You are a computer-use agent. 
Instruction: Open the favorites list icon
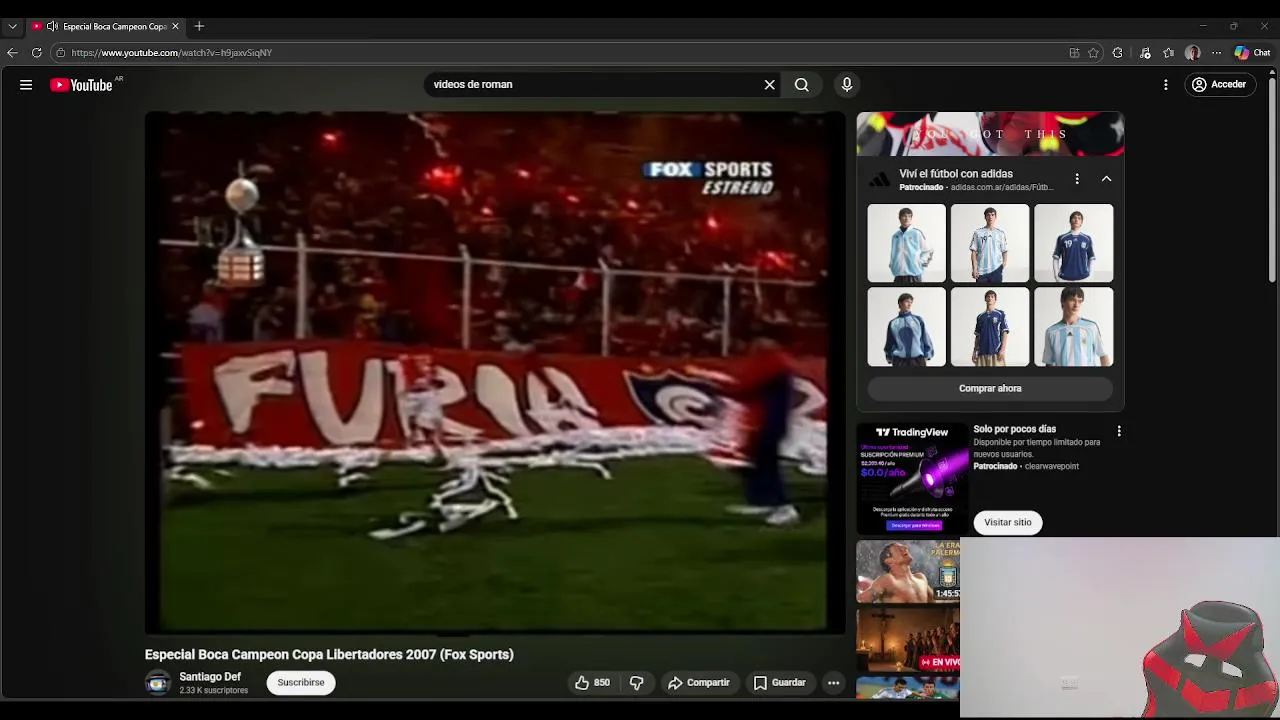click(1169, 53)
